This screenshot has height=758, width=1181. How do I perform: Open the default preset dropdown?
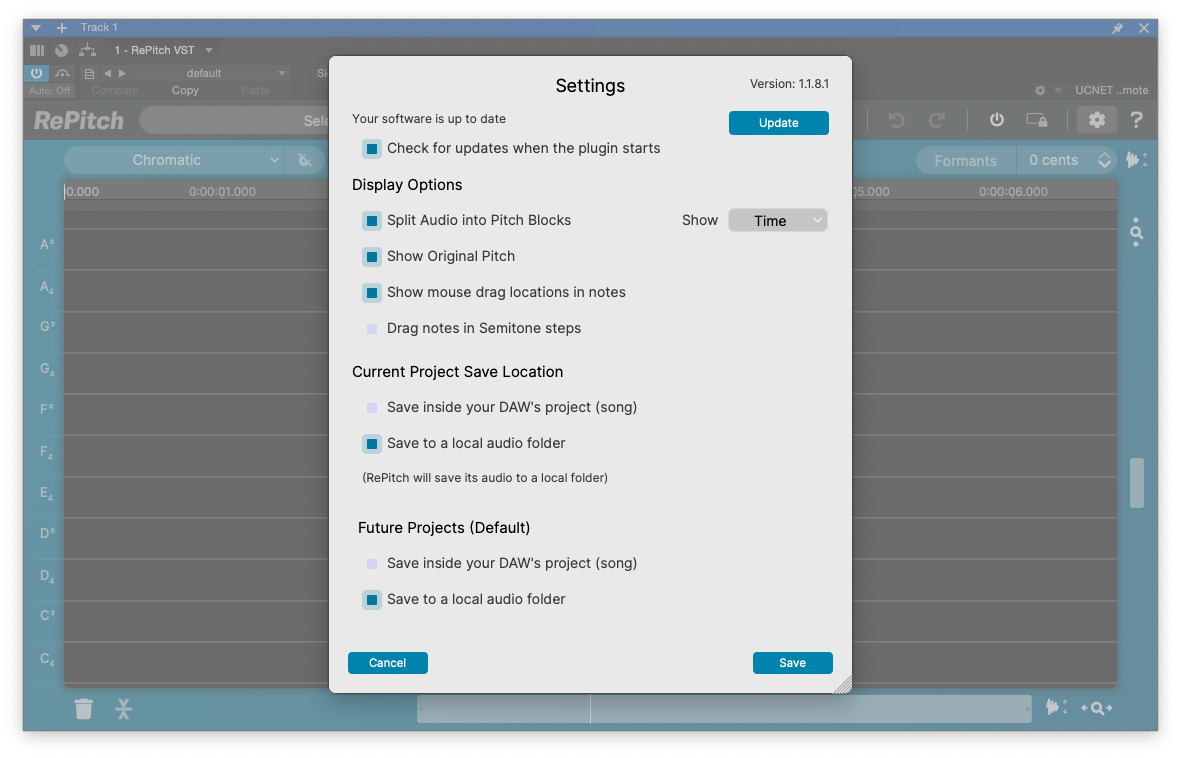(209, 73)
